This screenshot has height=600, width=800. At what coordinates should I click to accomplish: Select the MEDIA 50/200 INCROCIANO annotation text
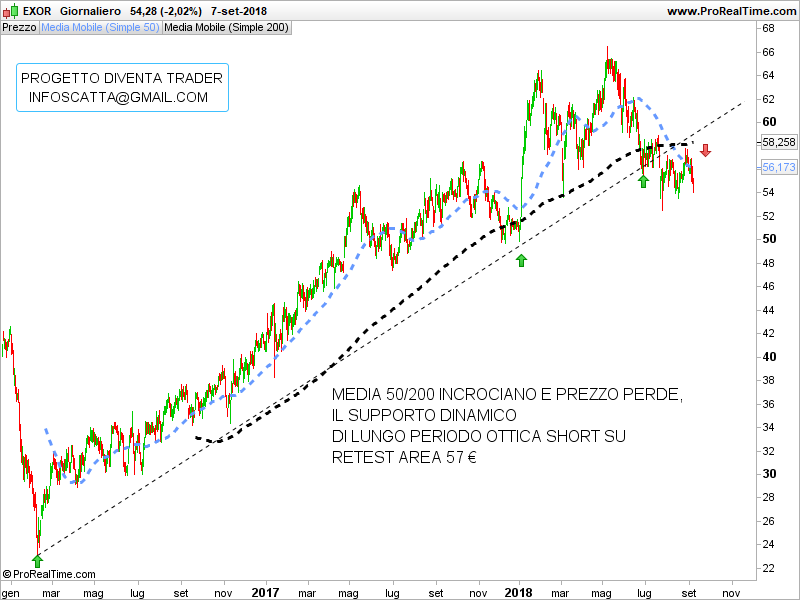click(507, 426)
